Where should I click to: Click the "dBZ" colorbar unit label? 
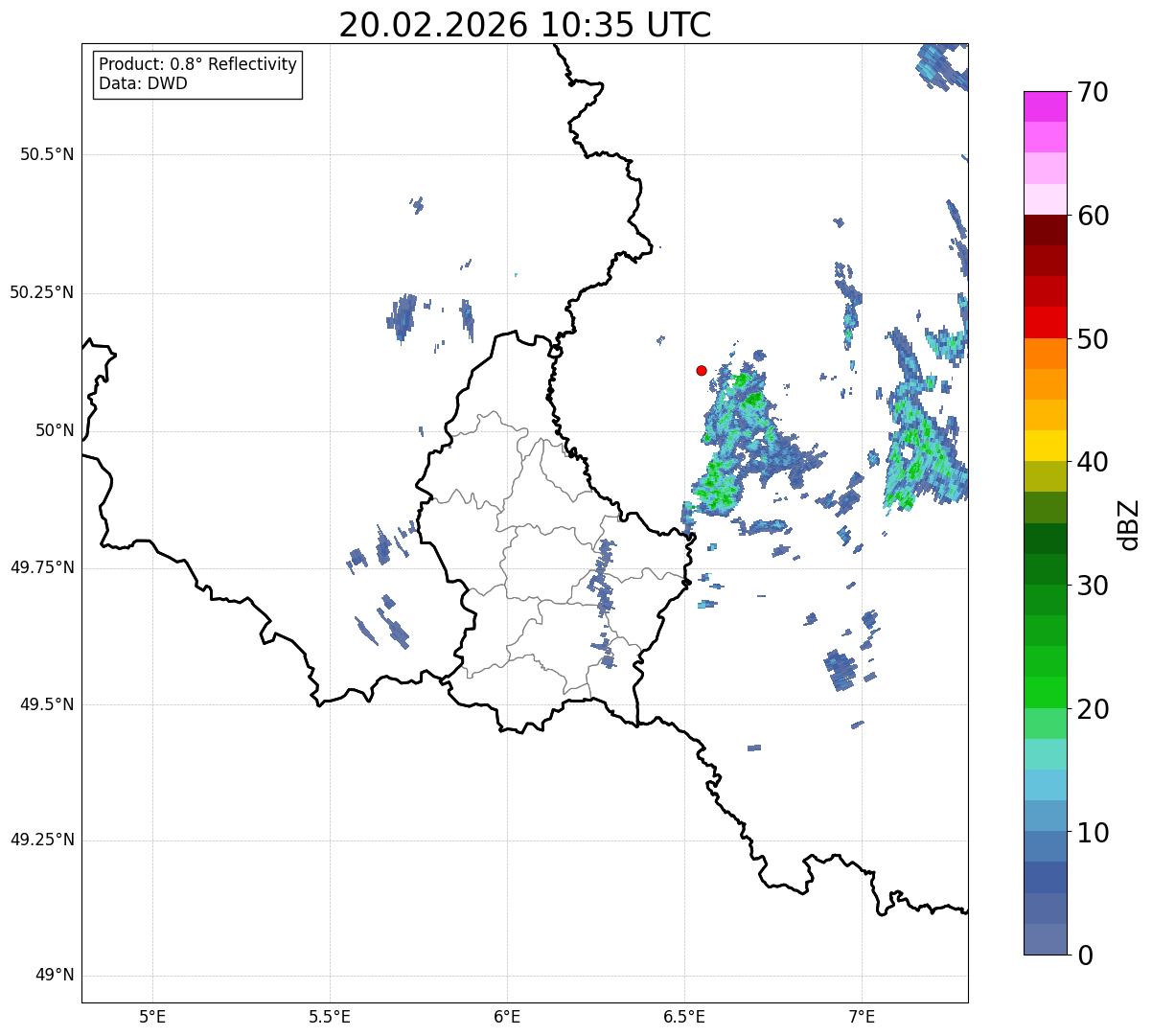(1128, 523)
